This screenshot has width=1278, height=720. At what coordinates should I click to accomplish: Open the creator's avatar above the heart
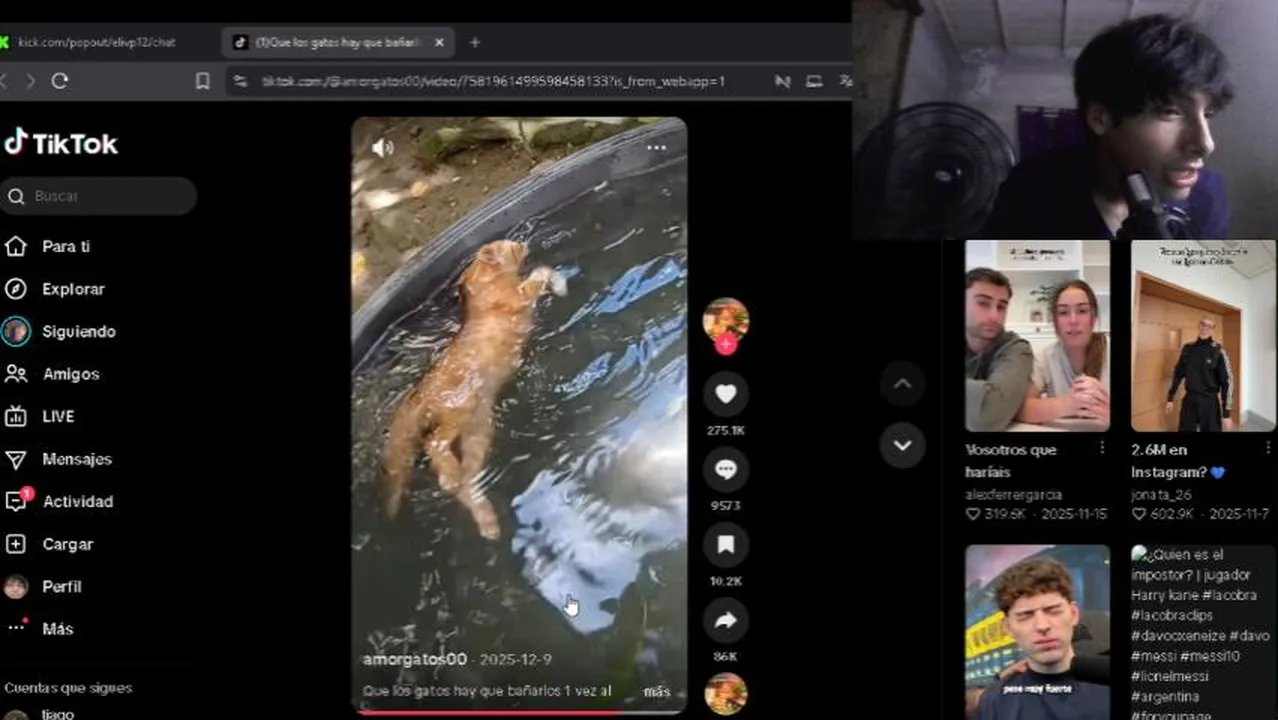pos(726,319)
